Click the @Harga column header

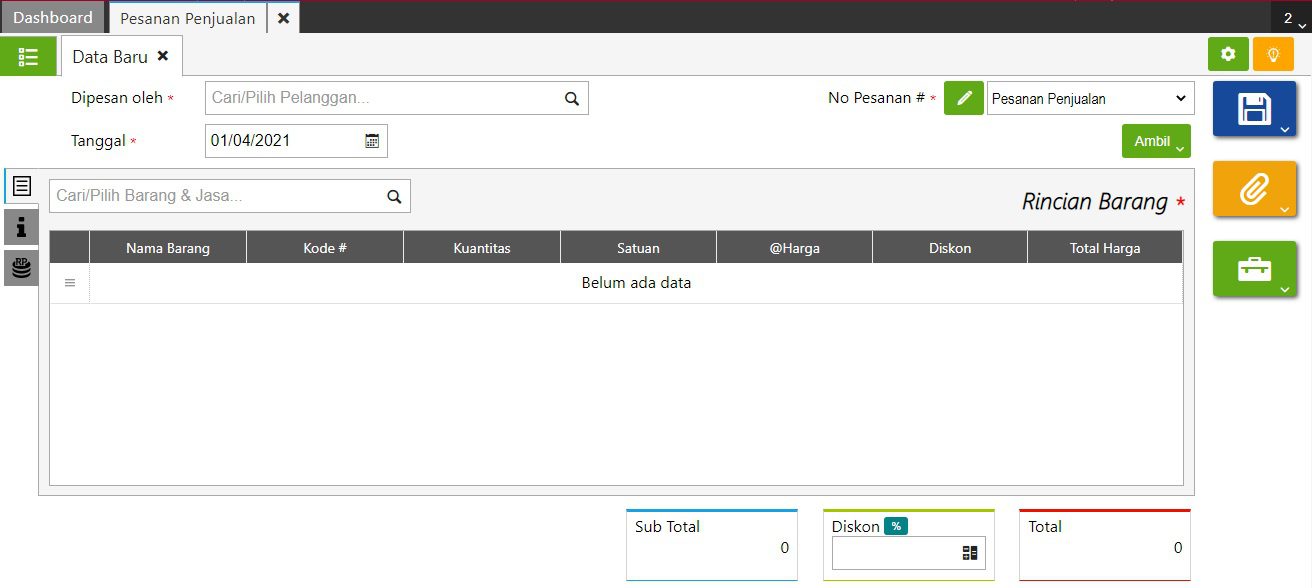(795, 248)
